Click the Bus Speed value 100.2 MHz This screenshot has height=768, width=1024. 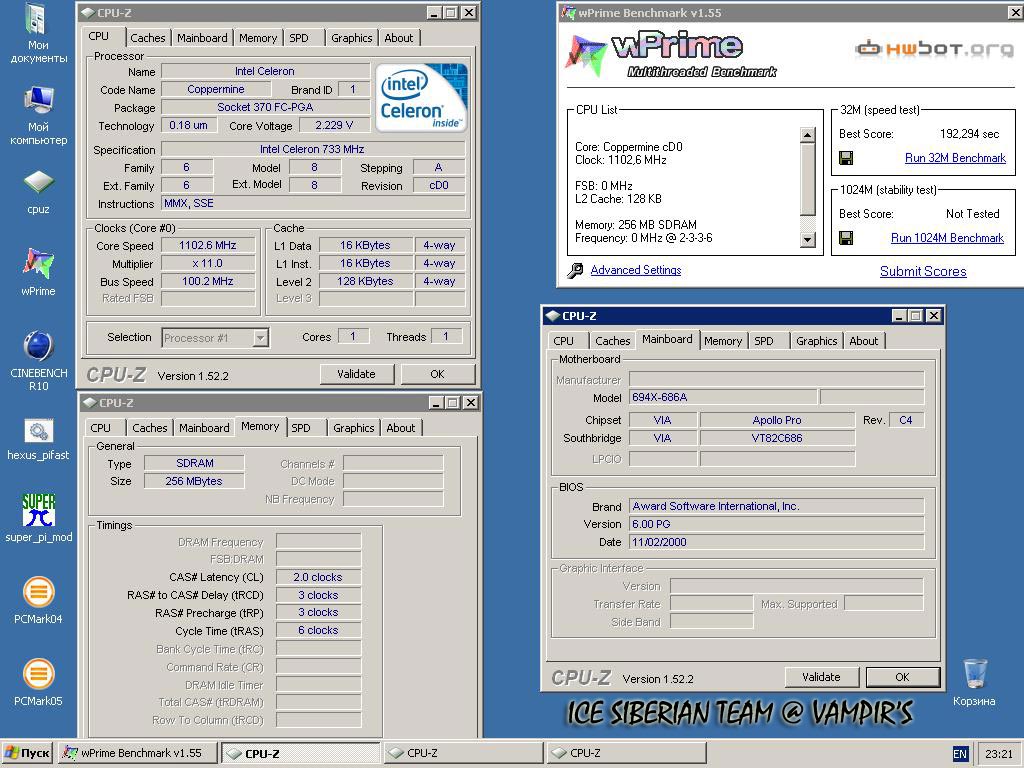pos(208,281)
